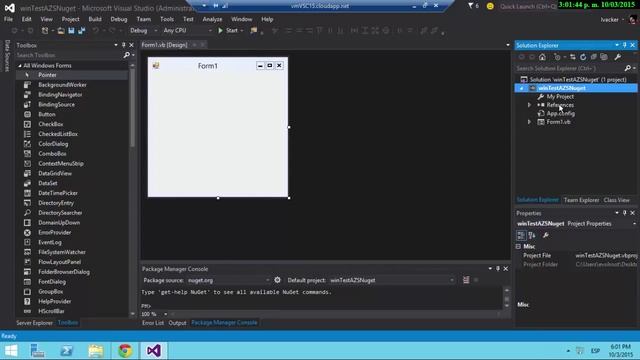Click the Home icon in Solution Explorer

[542, 57]
